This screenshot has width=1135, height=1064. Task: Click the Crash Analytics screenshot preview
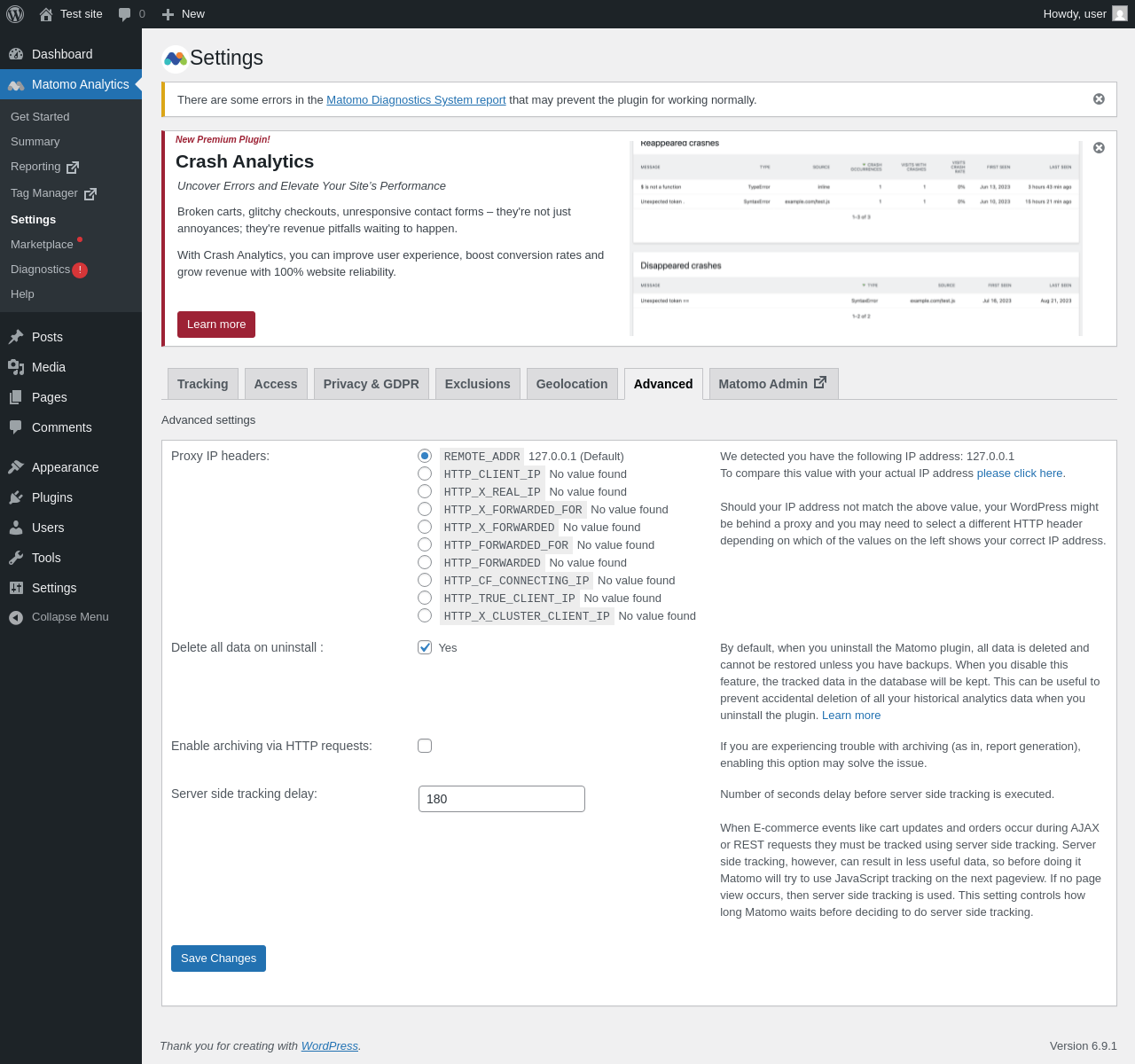[x=857, y=238]
